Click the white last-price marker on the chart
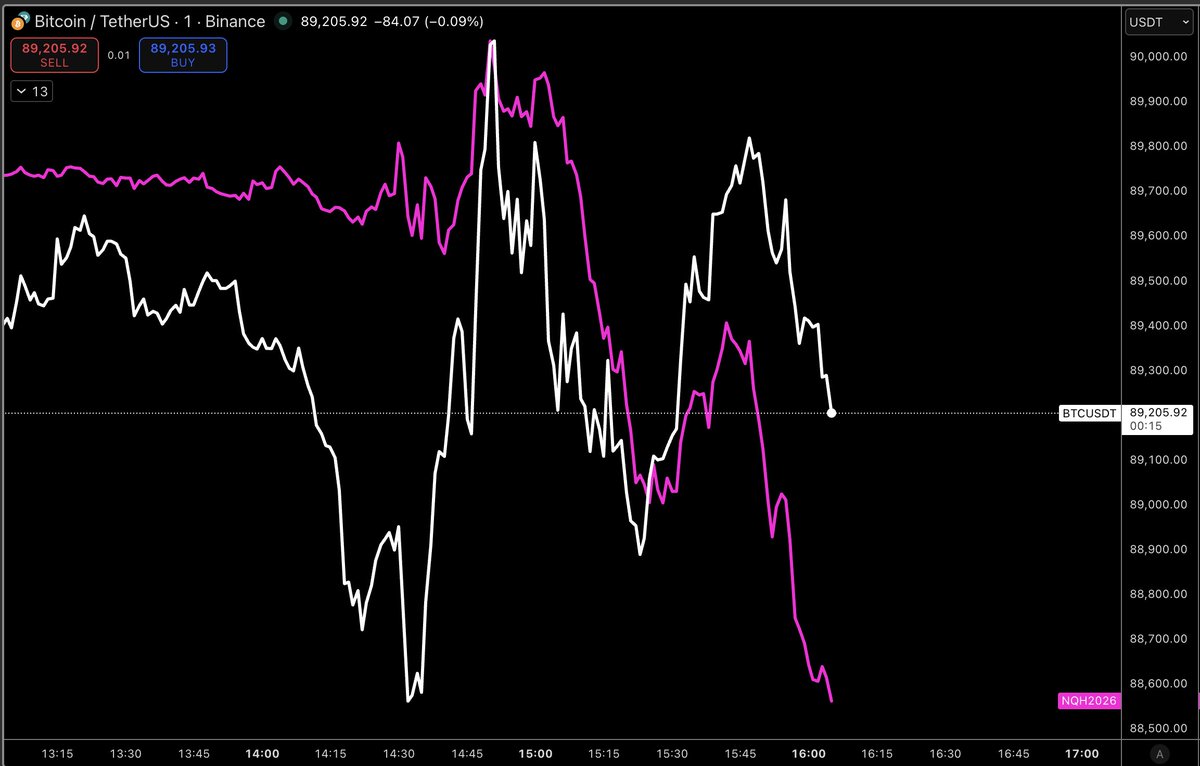 tap(831, 412)
